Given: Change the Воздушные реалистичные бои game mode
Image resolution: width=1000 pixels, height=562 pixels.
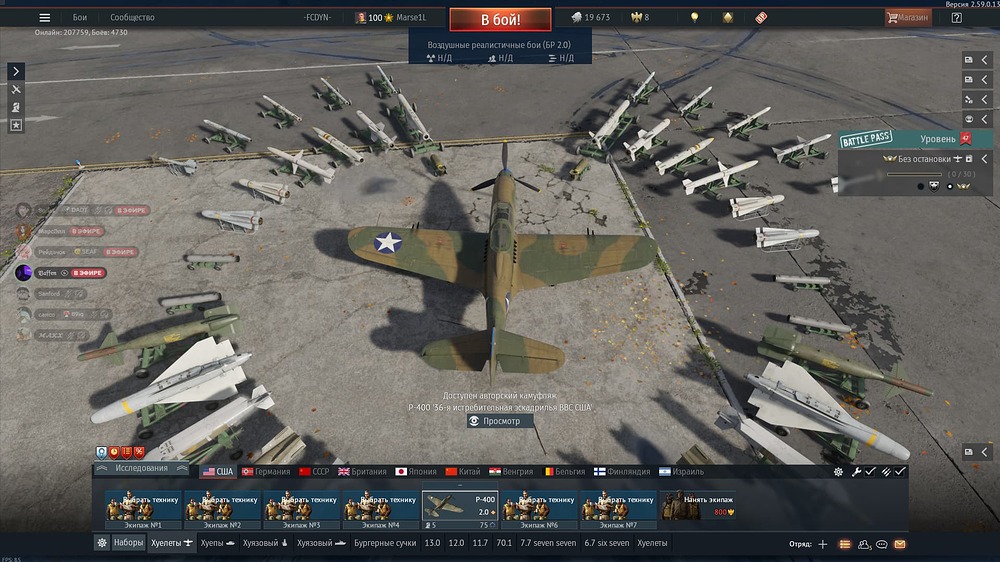Looking at the screenshot, I should (499, 45).
